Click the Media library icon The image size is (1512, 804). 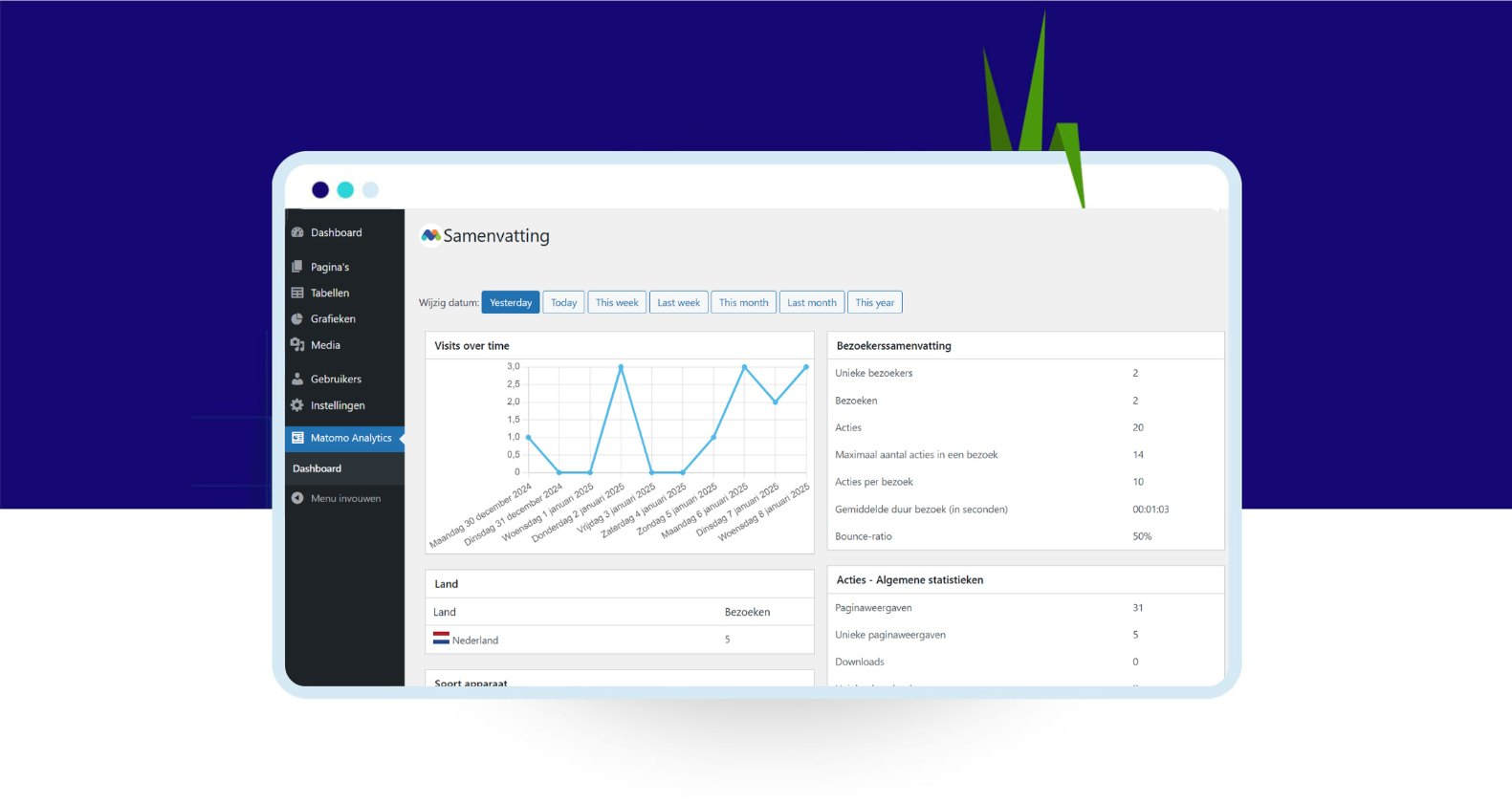click(x=297, y=345)
